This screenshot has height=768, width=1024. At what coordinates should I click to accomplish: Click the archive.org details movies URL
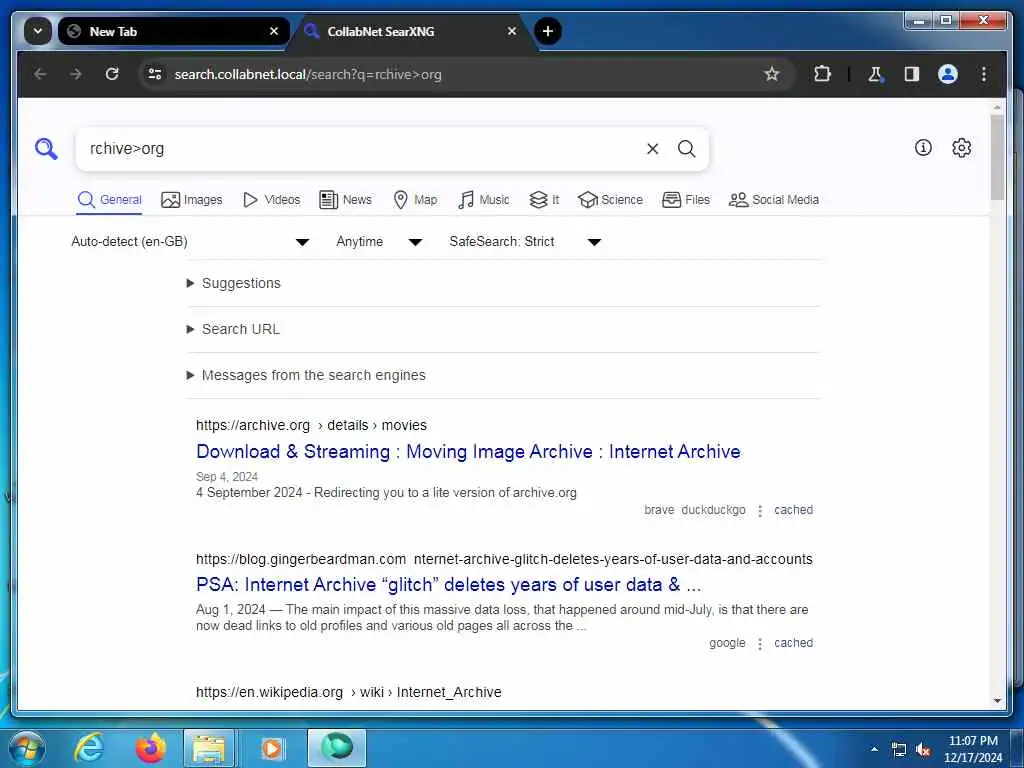(311, 425)
